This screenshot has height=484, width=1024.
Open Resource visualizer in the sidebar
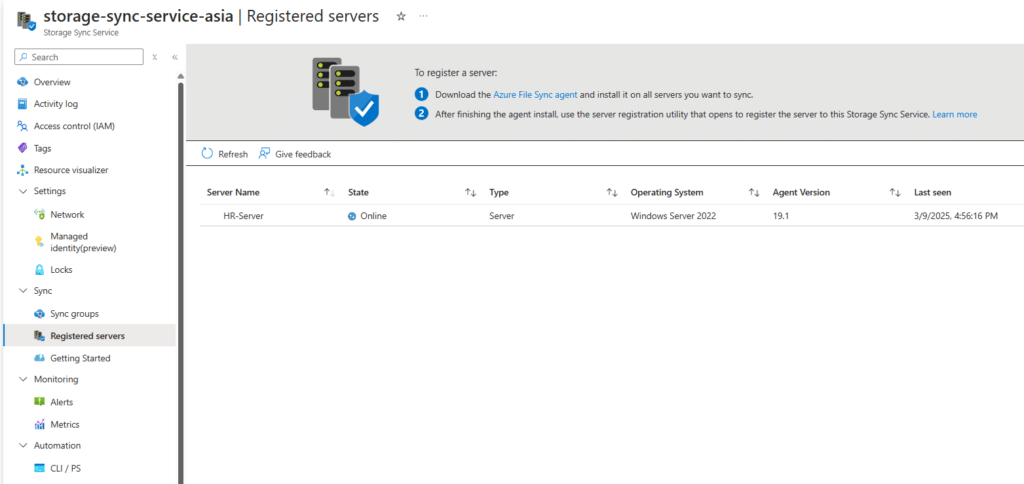70,170
